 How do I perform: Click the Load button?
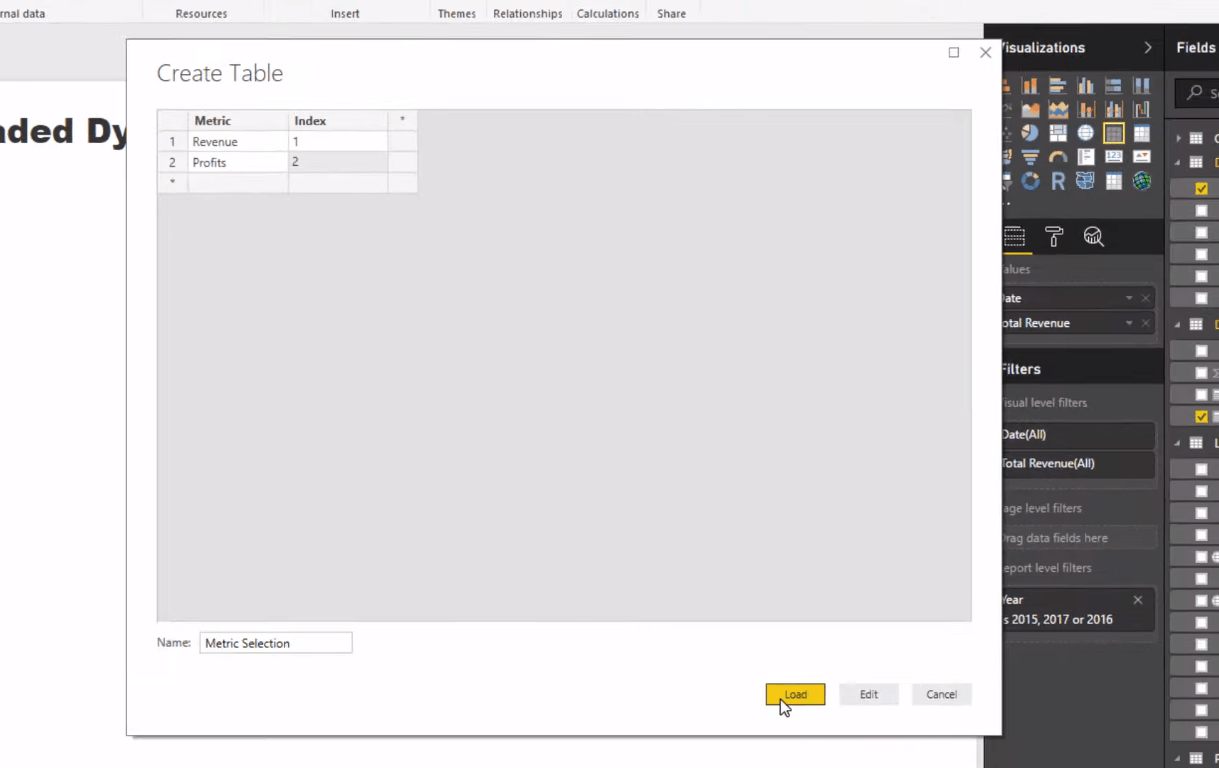pyautogui.click(x=795, y=694)
